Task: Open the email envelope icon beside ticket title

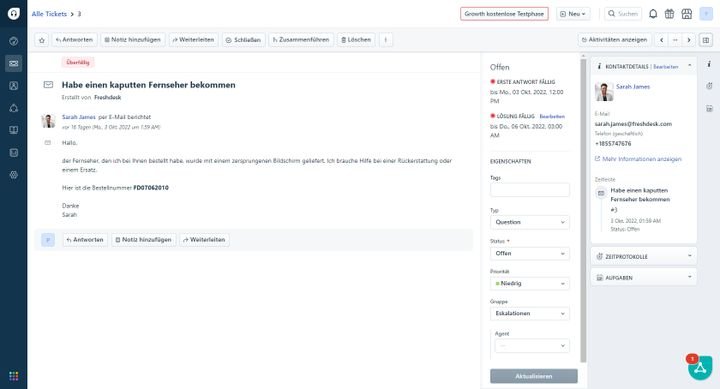Action: (x=48, y=85)
